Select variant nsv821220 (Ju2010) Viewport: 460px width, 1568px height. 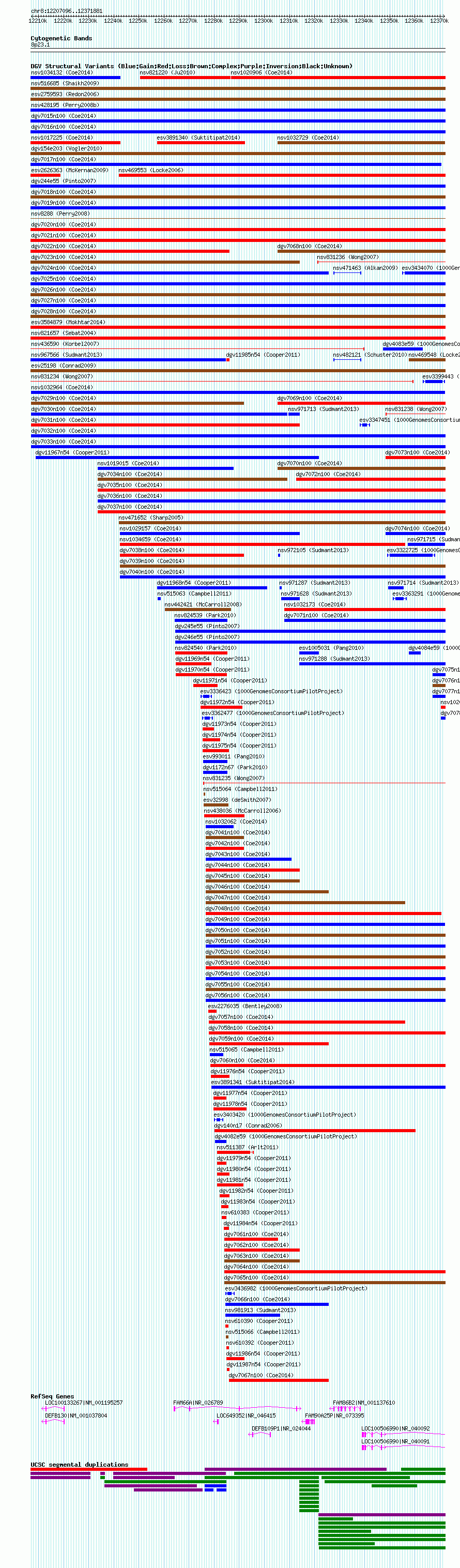click(x=167, y=72)
